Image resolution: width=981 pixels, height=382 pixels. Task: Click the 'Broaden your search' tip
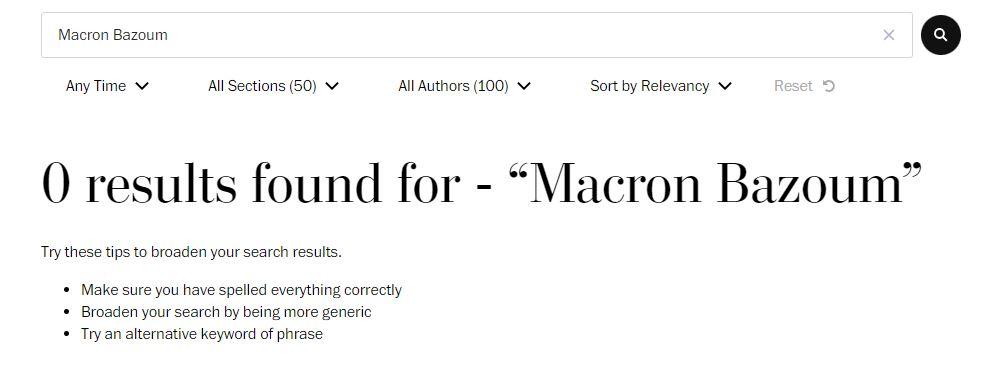point(226,312)
